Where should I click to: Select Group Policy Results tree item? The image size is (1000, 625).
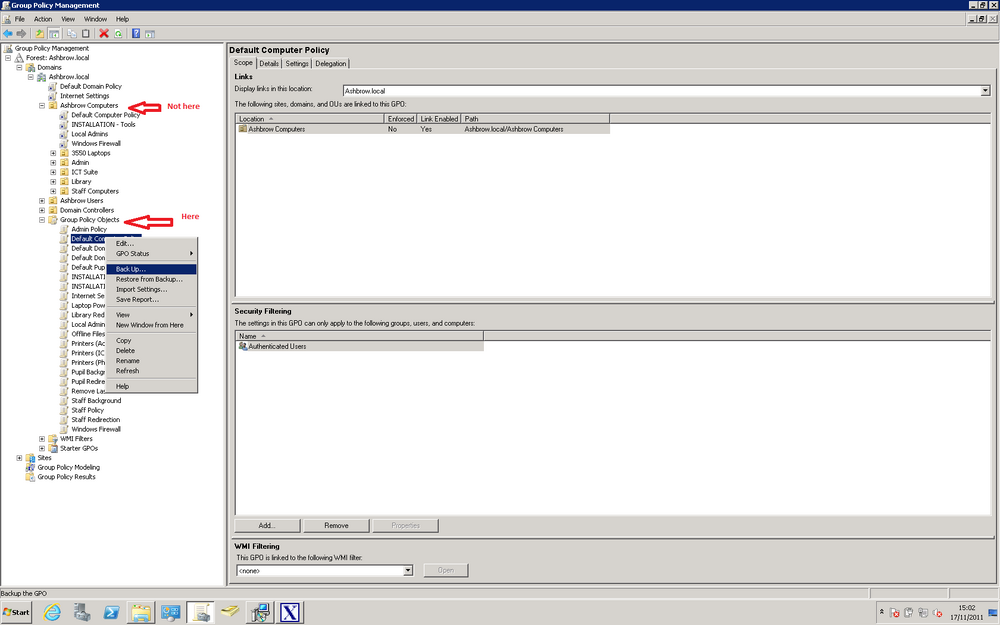pos(66,477)
